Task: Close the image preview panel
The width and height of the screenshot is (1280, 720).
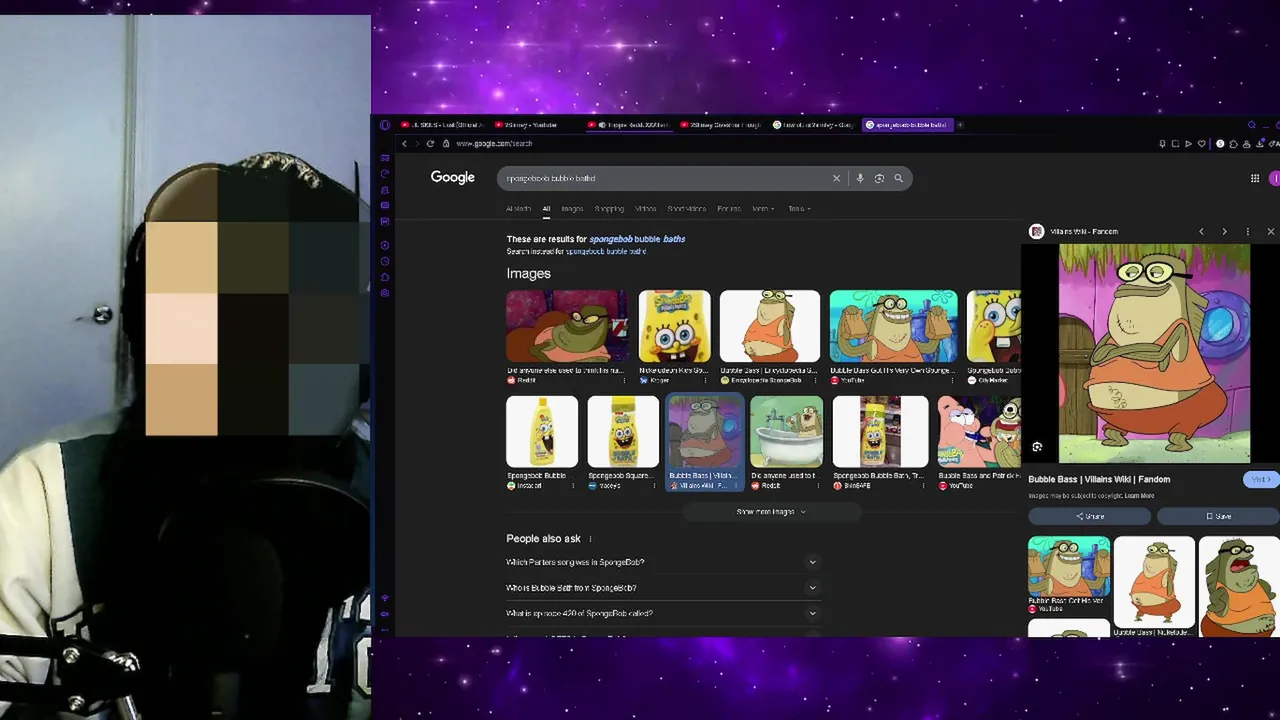Action: tap(1270, 231)
